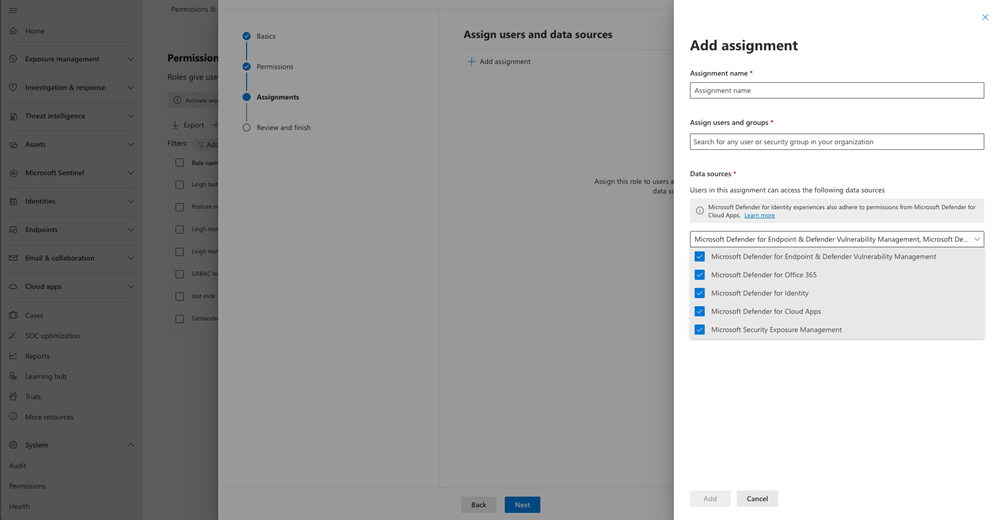
Task: Go to the Basics wizard step
Action: tap(266, 36)
